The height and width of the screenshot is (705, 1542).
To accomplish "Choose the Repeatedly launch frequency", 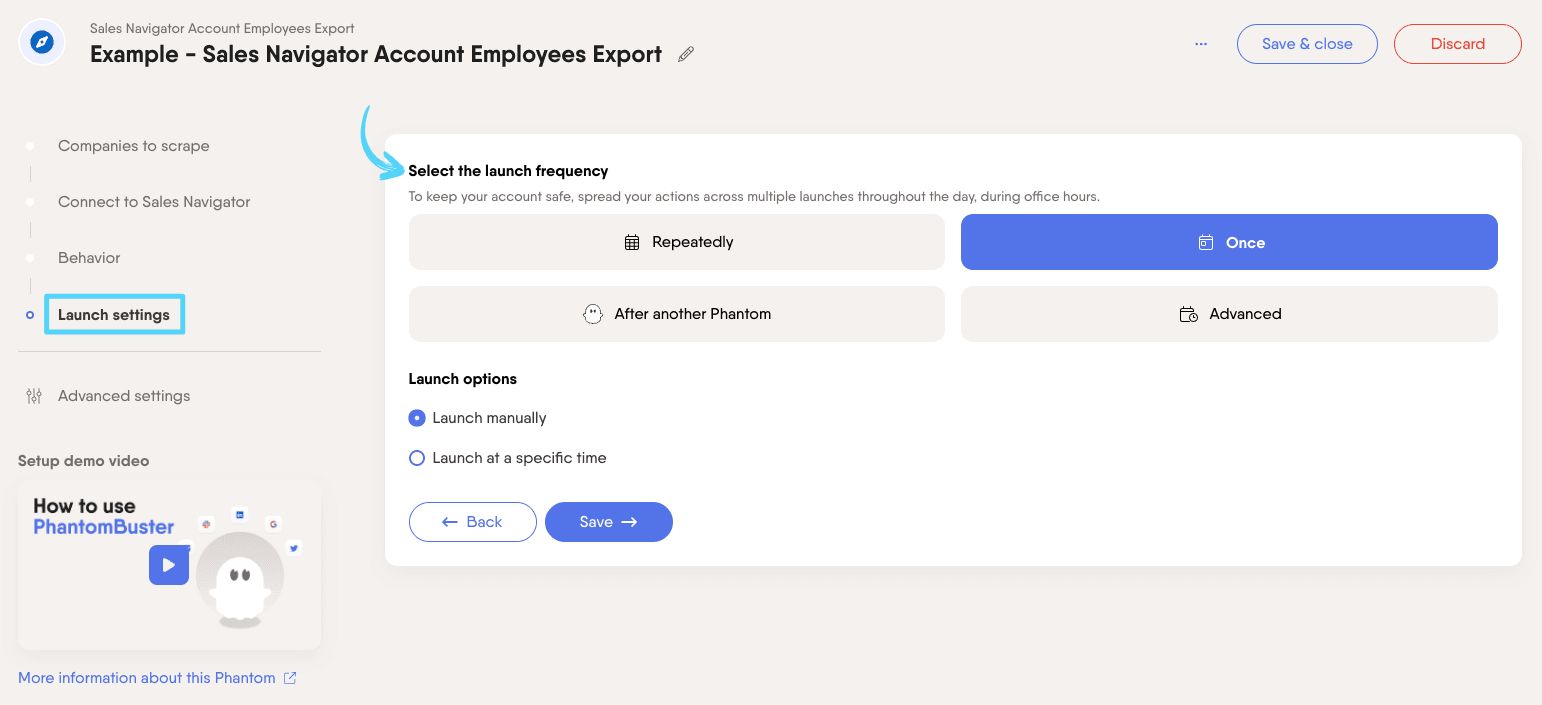I will tap(677, 242).
